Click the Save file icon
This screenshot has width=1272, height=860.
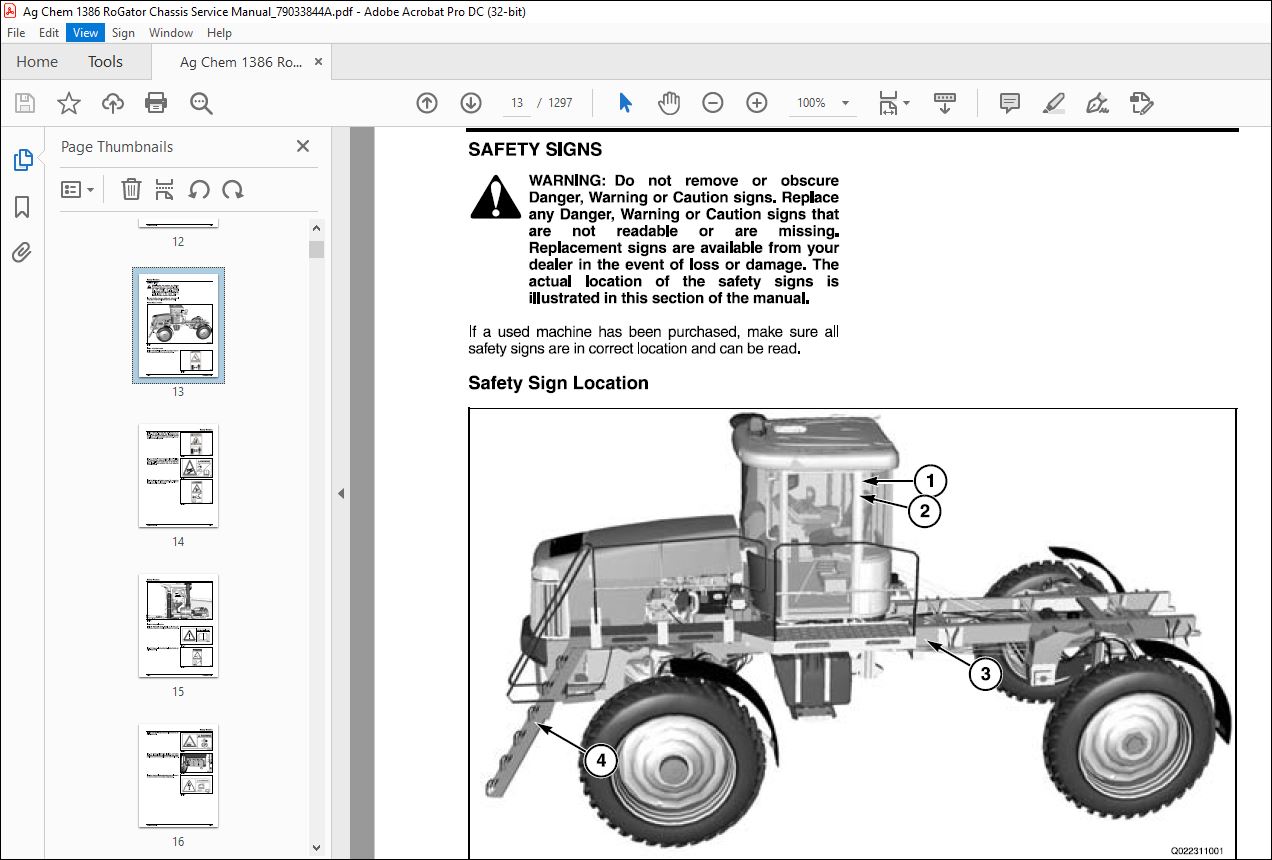click(25, 103)
